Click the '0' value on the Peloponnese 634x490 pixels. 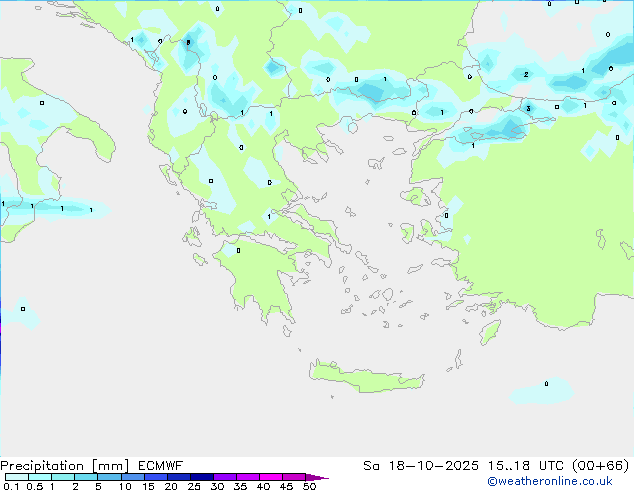tap(239, 251)
